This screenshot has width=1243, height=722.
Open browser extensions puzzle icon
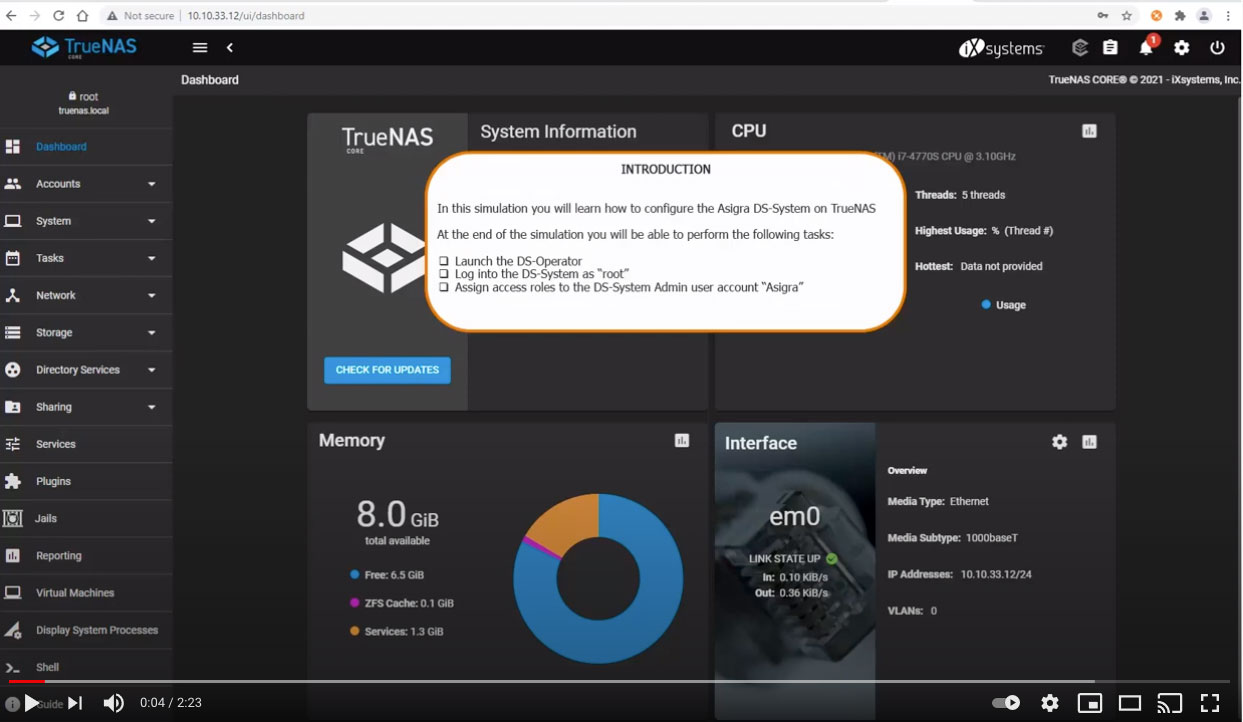[x=1180, y=16]
